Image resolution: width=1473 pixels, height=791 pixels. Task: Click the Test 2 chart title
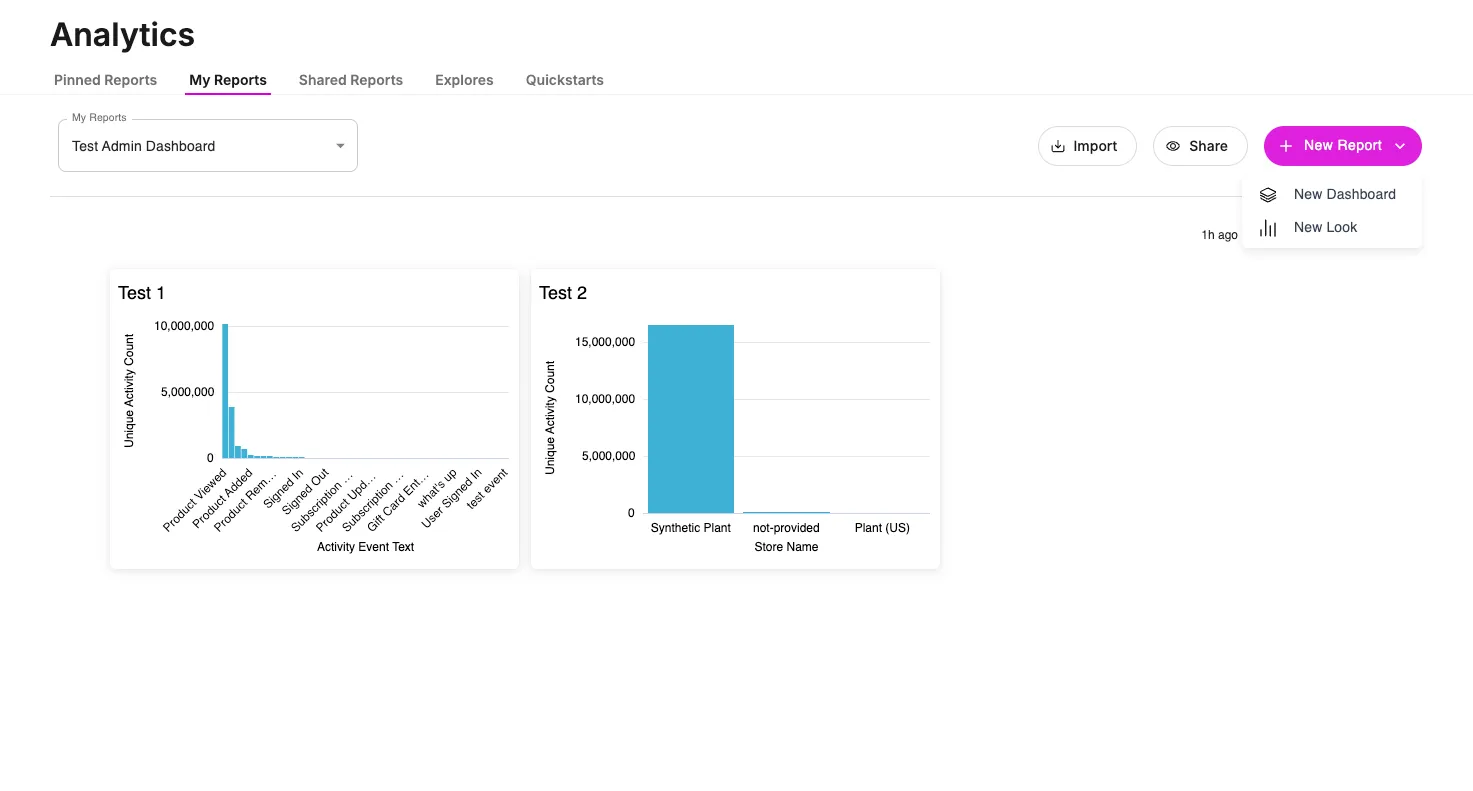(563, 293)
